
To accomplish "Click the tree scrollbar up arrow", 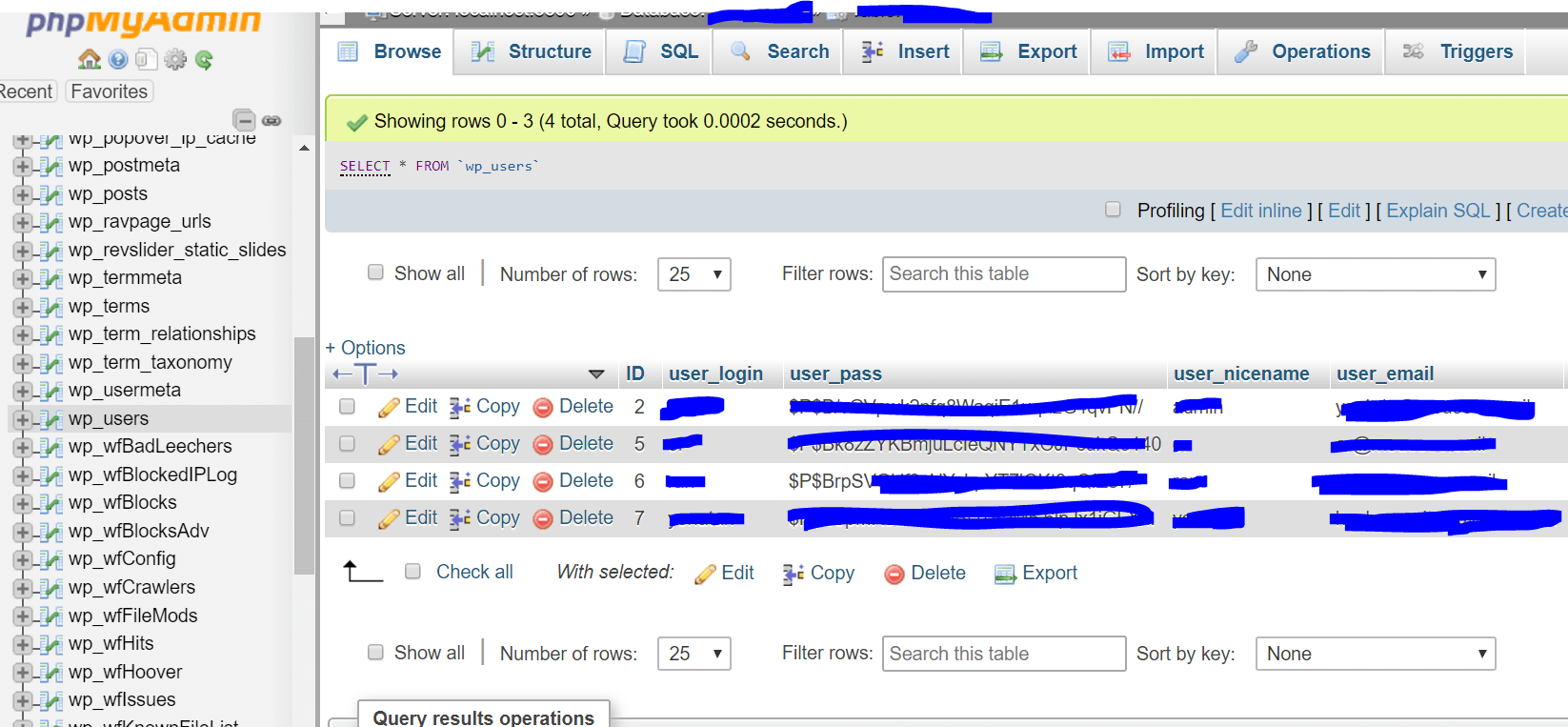I will (304, 149).
